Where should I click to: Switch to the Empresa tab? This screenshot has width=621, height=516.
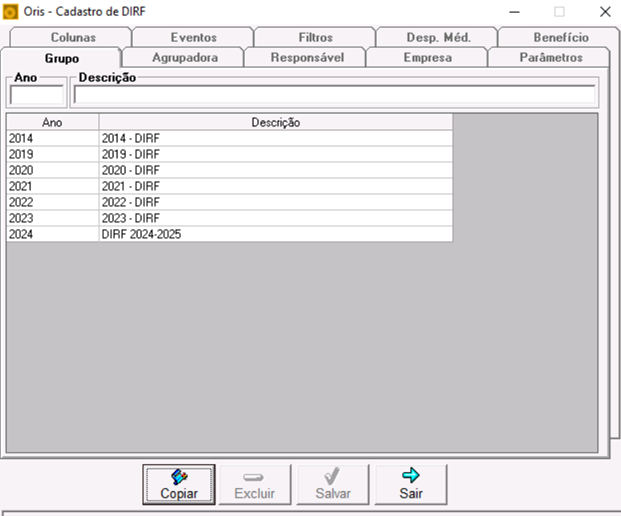tap(428, 57)
